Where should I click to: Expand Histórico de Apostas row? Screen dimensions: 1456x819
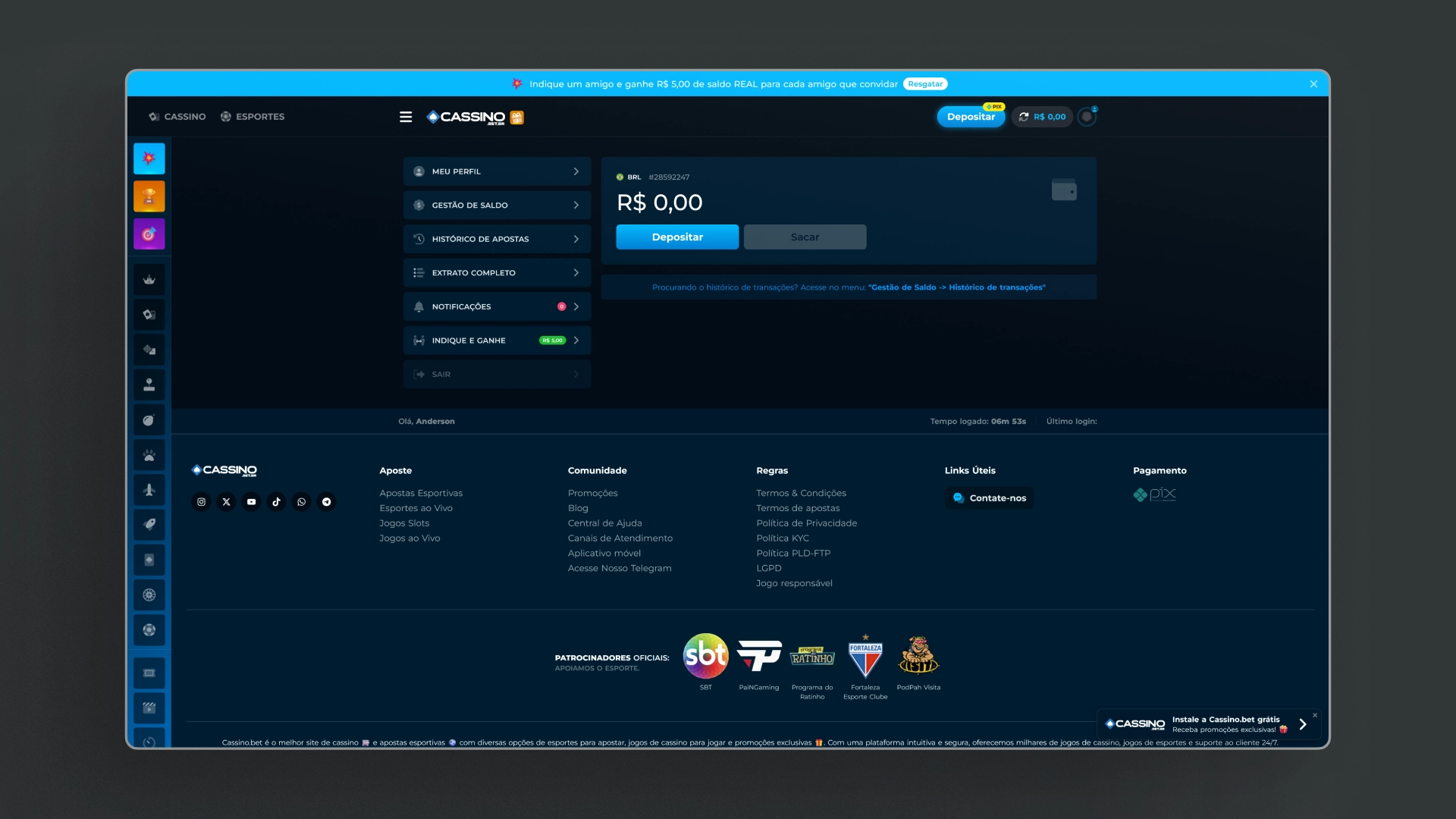coord(497,239)
